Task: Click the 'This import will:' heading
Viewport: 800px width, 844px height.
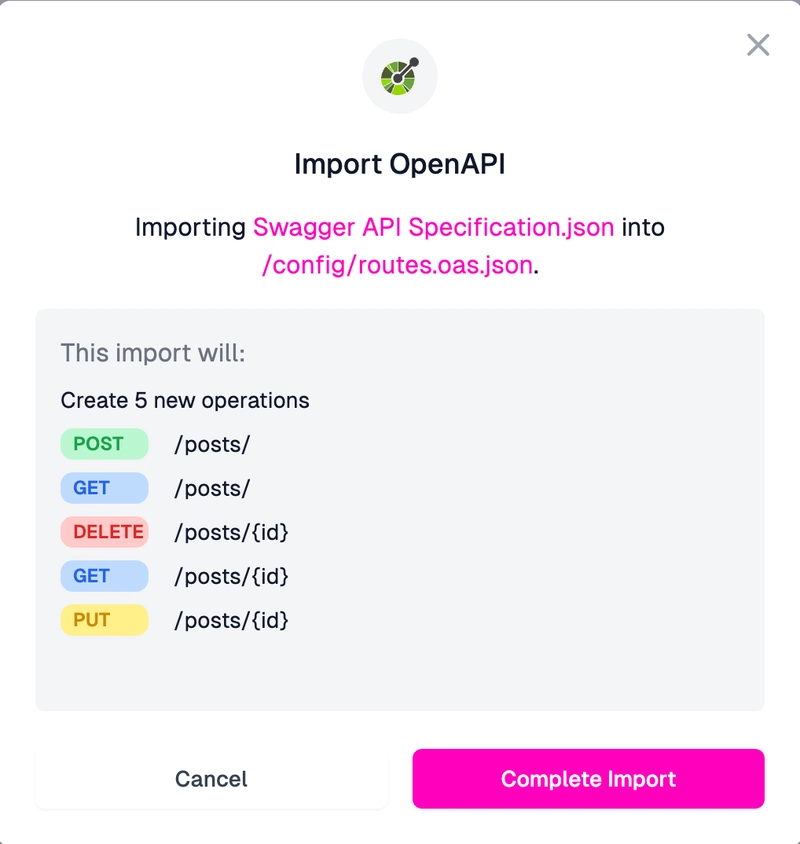Action: click(153, 353)
